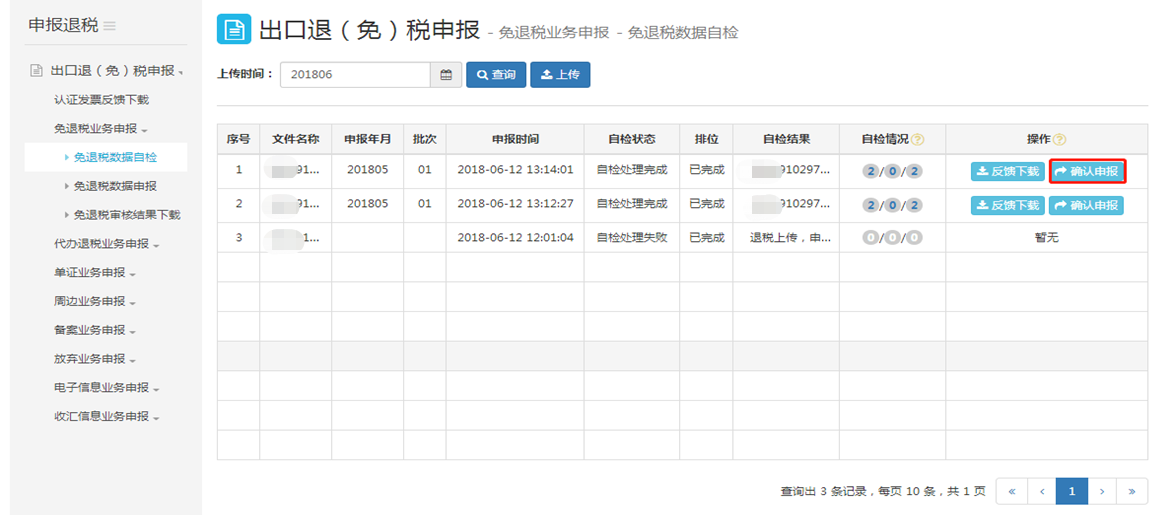
Task: Click the calendar icon beside upload time
Action: 446,75
